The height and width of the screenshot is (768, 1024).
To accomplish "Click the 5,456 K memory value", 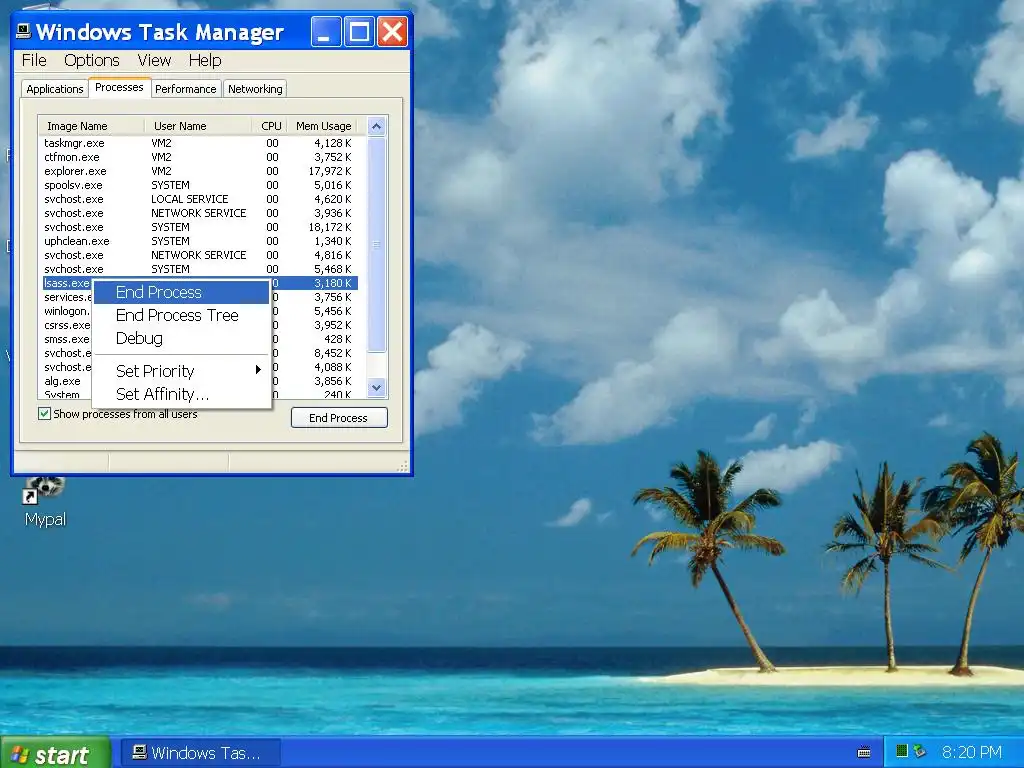I will (332, 312).
